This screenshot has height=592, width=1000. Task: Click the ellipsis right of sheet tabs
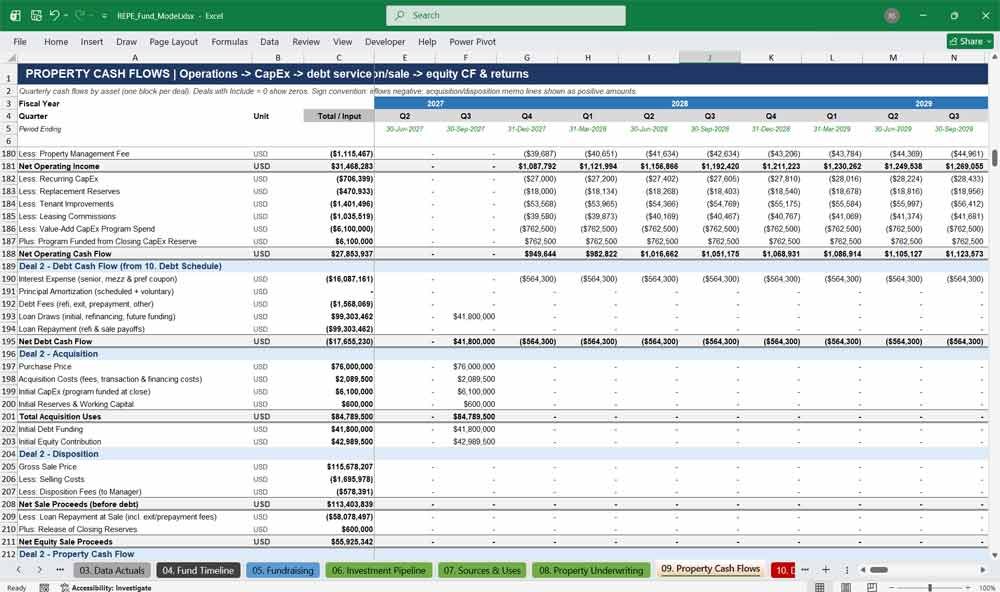coord(805,570)
